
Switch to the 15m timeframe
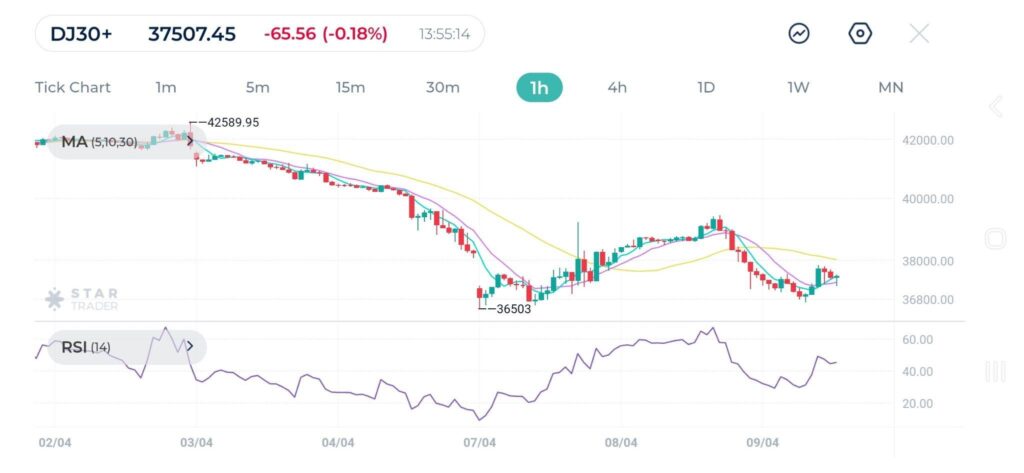[x=350, y=87]
